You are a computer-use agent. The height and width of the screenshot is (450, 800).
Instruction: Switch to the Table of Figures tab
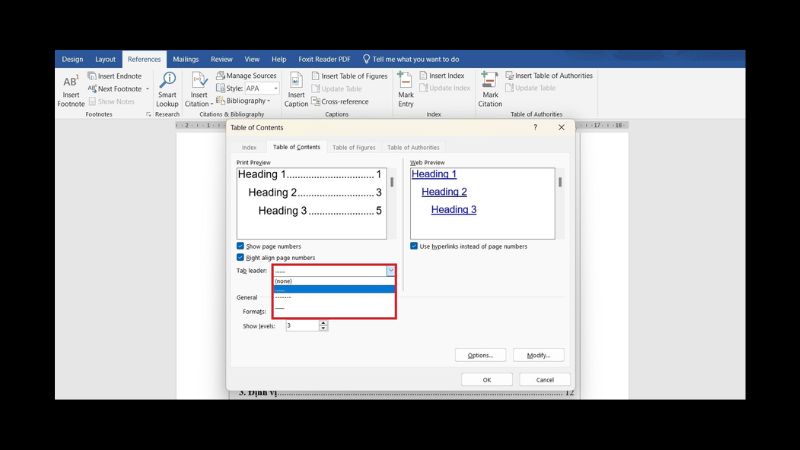tap(353, 147)
